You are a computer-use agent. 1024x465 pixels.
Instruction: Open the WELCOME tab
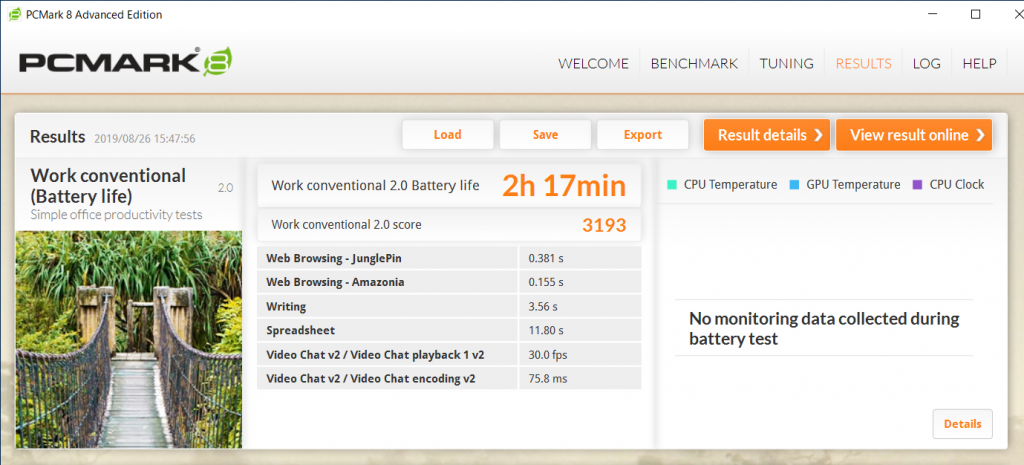tap(593, 63)
